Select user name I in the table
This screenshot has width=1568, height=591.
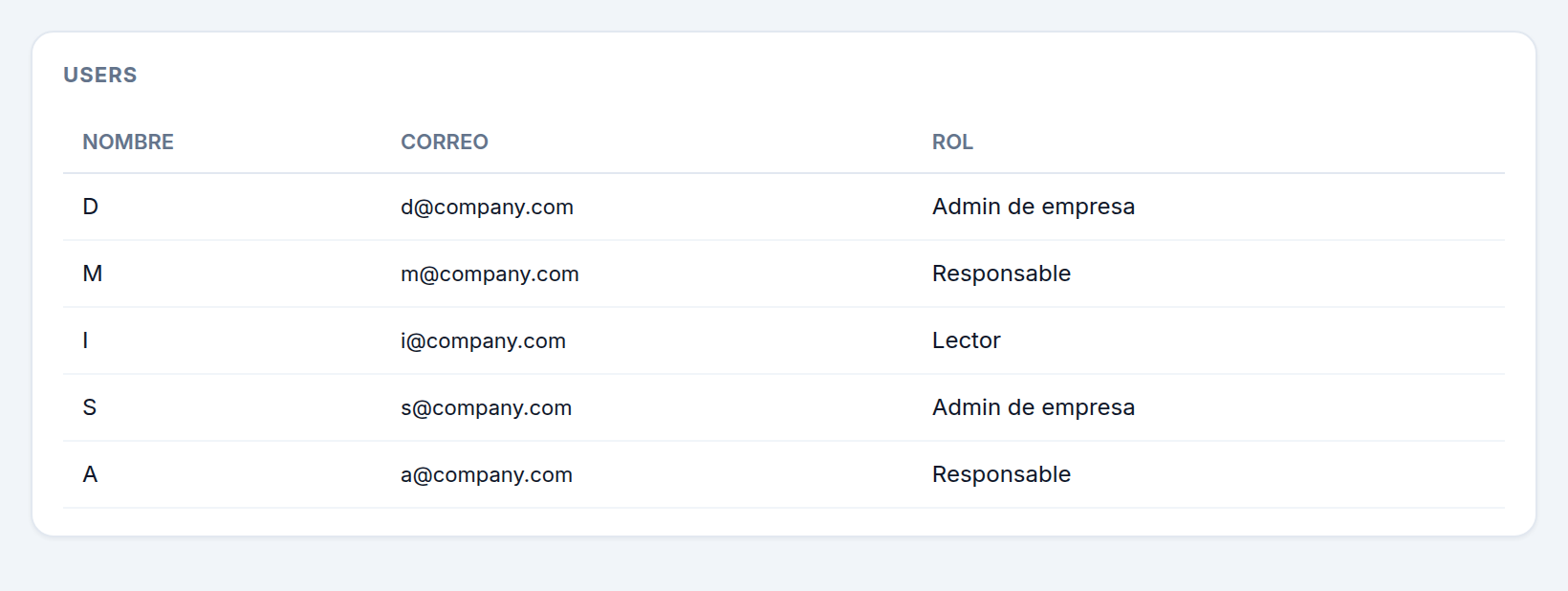point(86,340)
